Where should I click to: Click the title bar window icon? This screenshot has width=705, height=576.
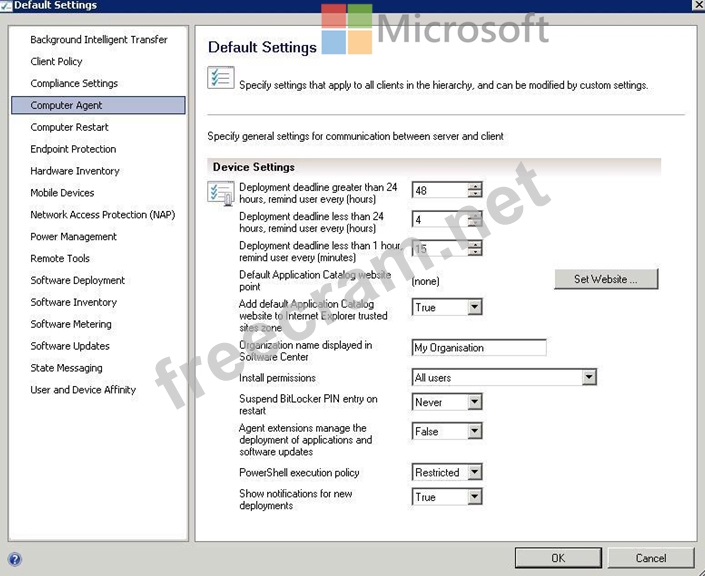click(x=6, y=5)
